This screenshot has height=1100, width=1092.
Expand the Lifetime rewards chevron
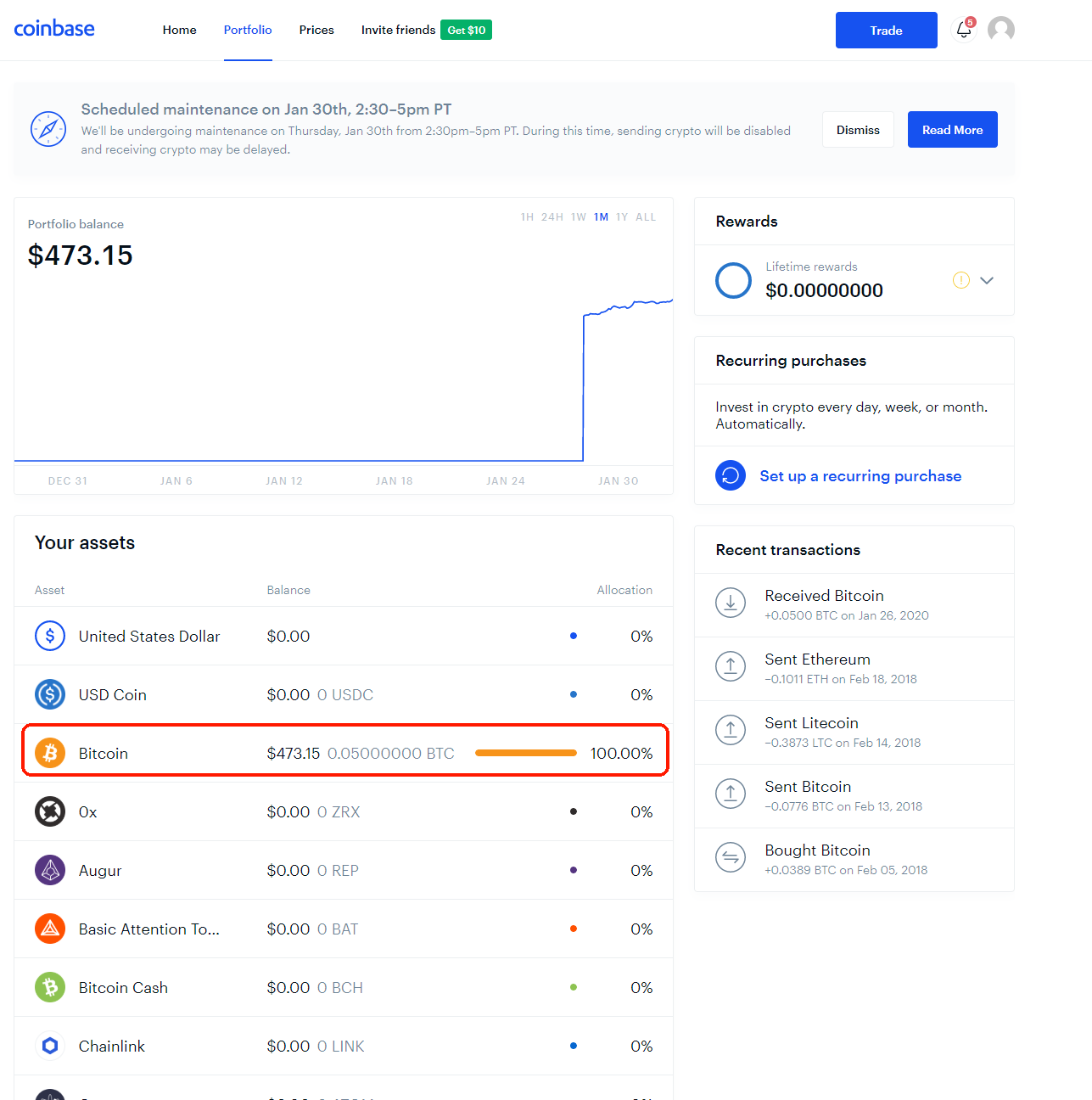(987, 280)
